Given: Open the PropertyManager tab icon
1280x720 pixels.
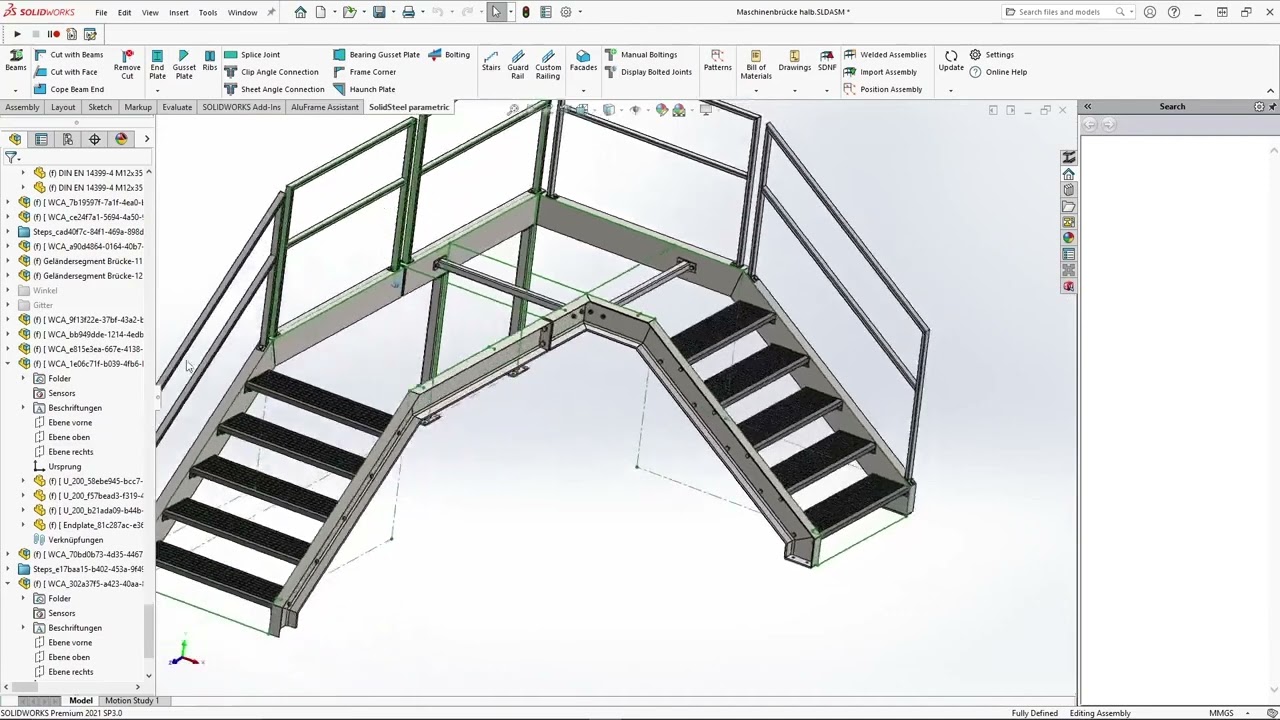Looking at the screenshot, I should (x=41, y=139).
